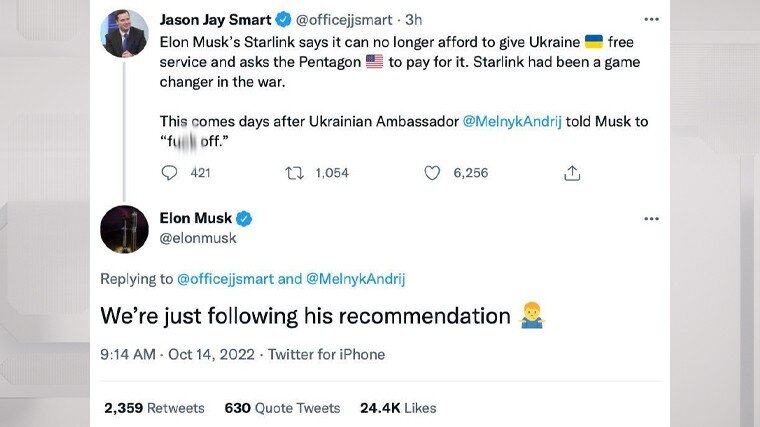Like Jason Jay Smart's tweet

tap(432, 173)
